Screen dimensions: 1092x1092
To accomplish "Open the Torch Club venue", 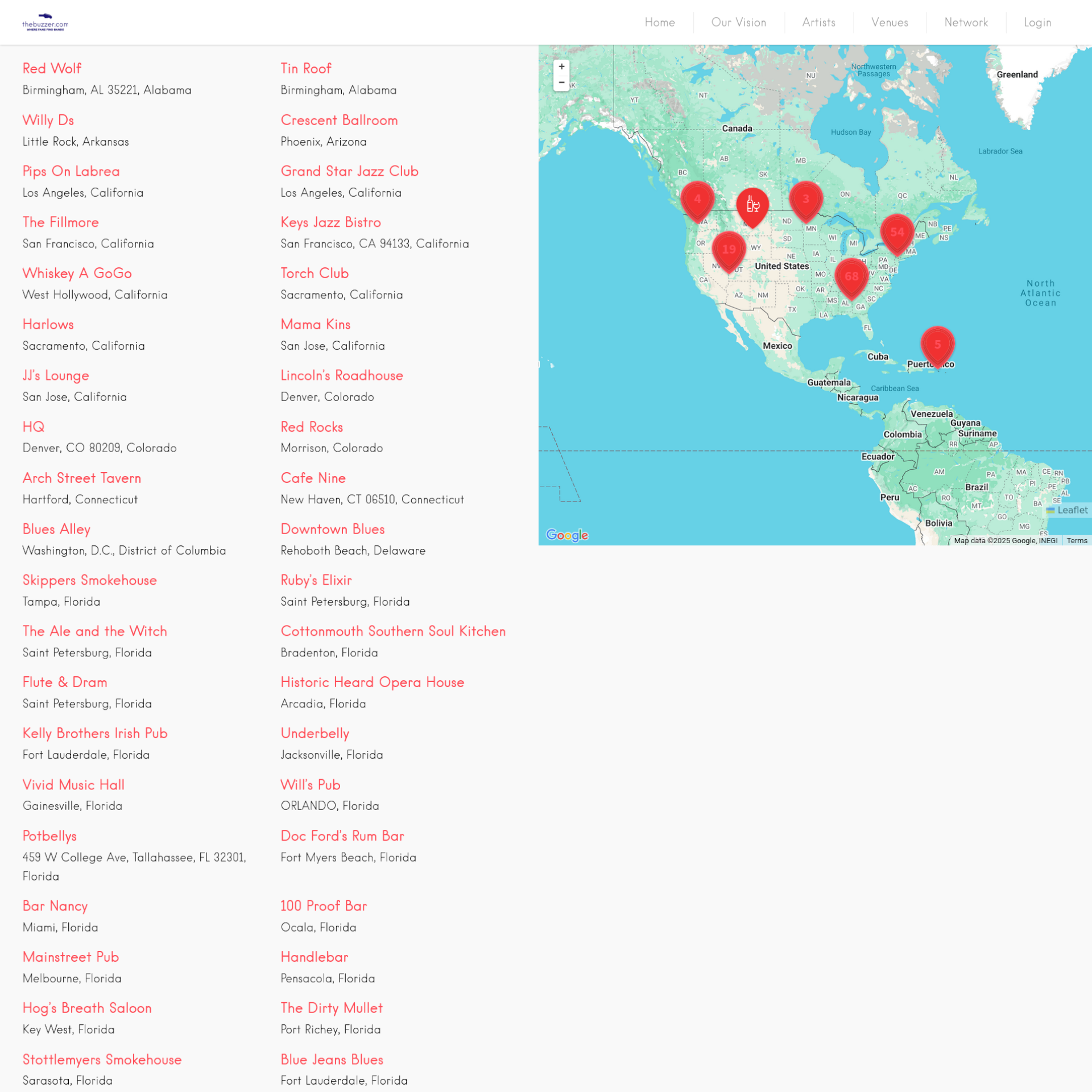I will (x=315, y=274).
